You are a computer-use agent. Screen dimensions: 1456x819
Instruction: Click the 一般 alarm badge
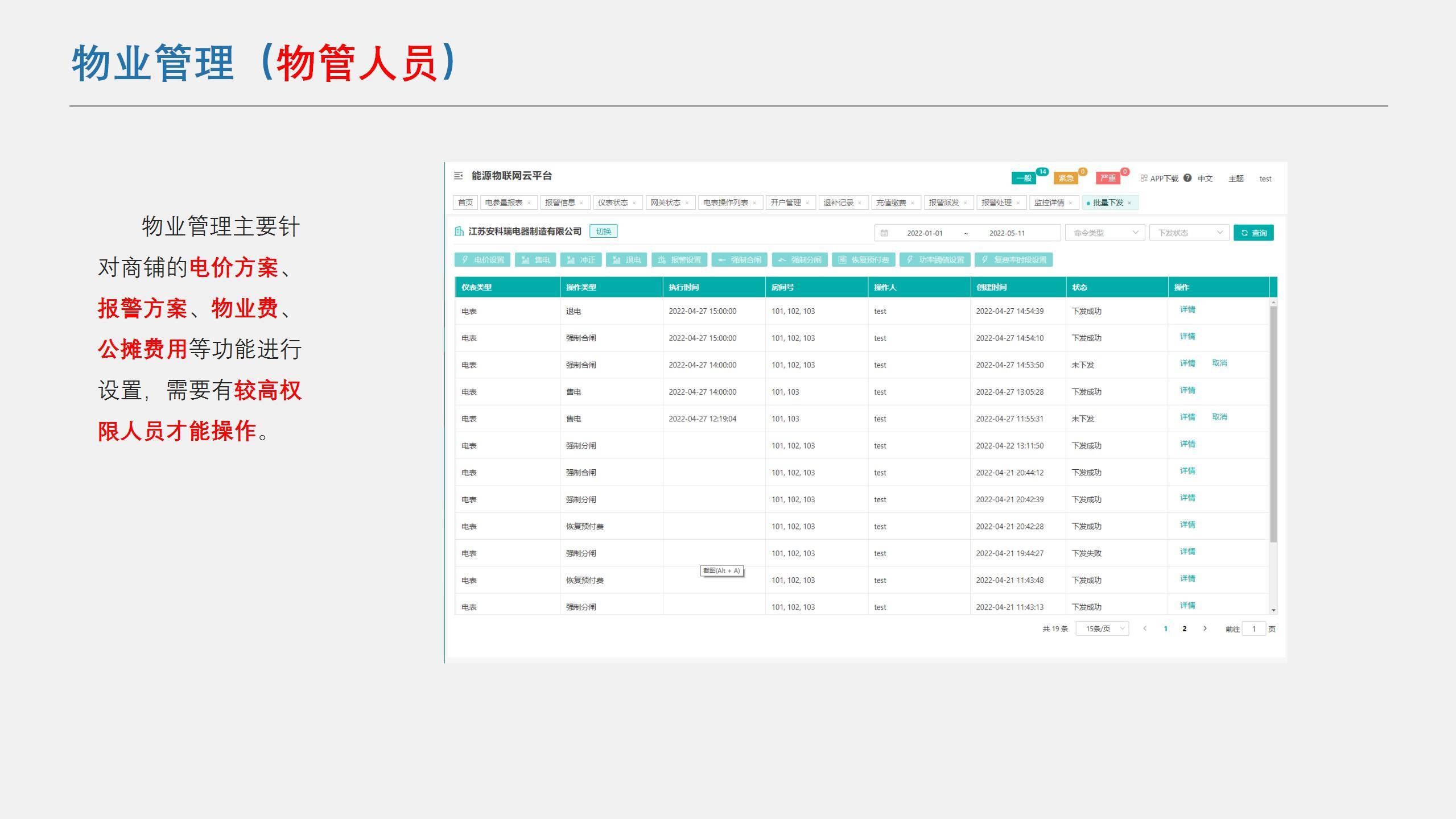click(x=1024, y=178)
